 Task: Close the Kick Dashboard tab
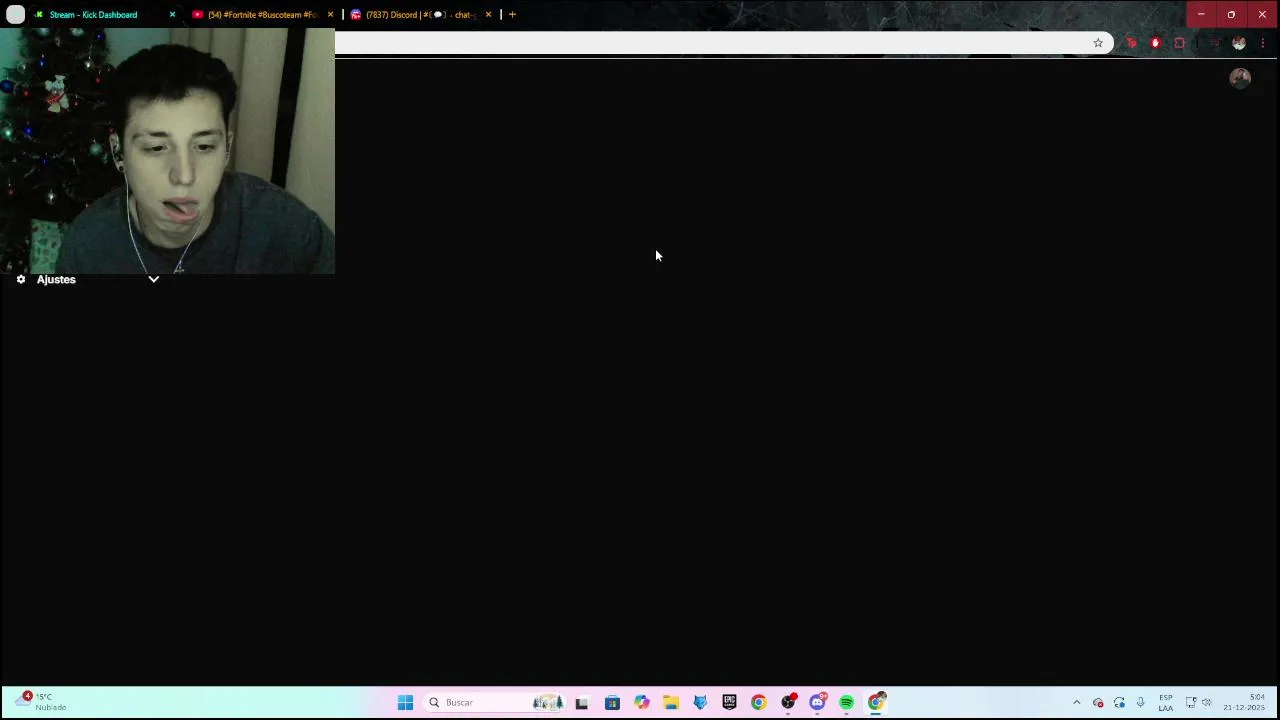point(172,15)
